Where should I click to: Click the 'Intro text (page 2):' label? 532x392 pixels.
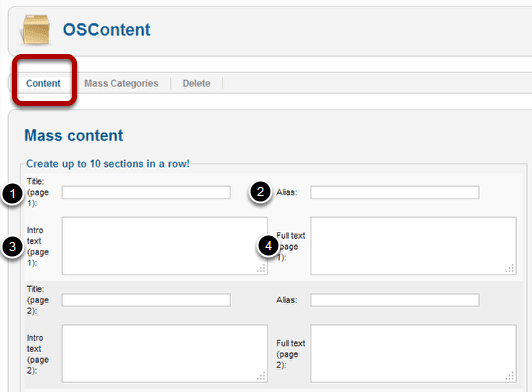click(38, 354)
